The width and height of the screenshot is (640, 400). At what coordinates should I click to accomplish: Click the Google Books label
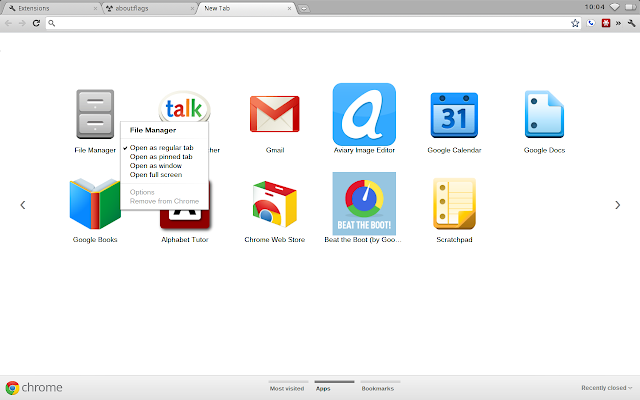tap(95, 240)
